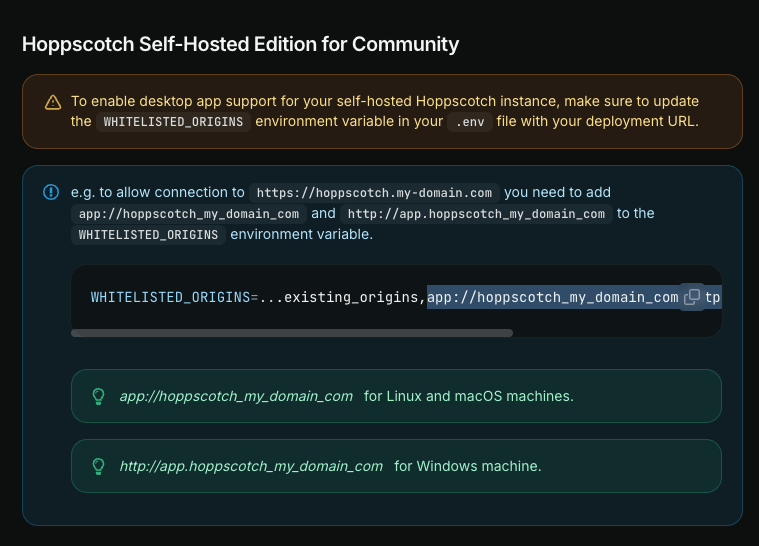The width and height of the screenshot is (759, 546).
Task: Click ...existing_origins text in code block
Action: [x=342, y=297]
